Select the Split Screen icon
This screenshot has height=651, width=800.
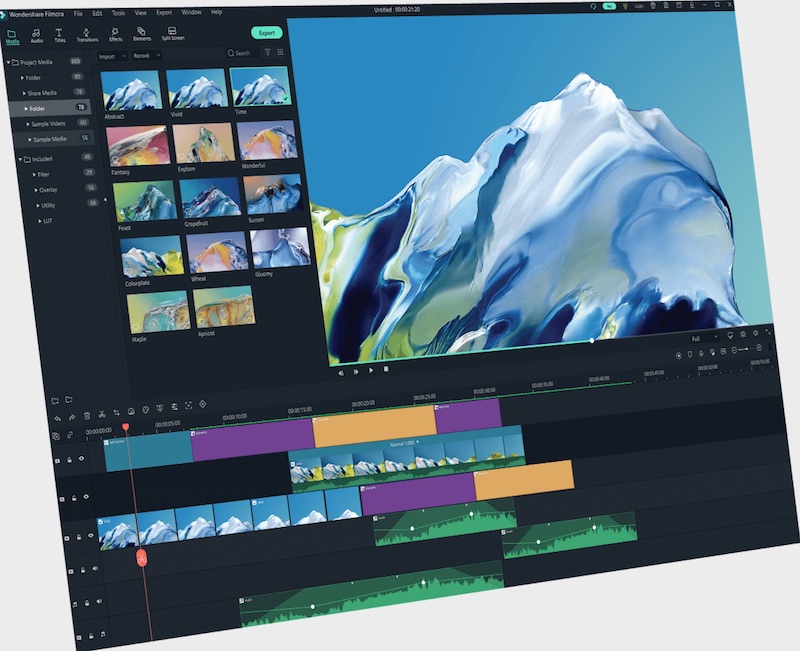(172, 33)
